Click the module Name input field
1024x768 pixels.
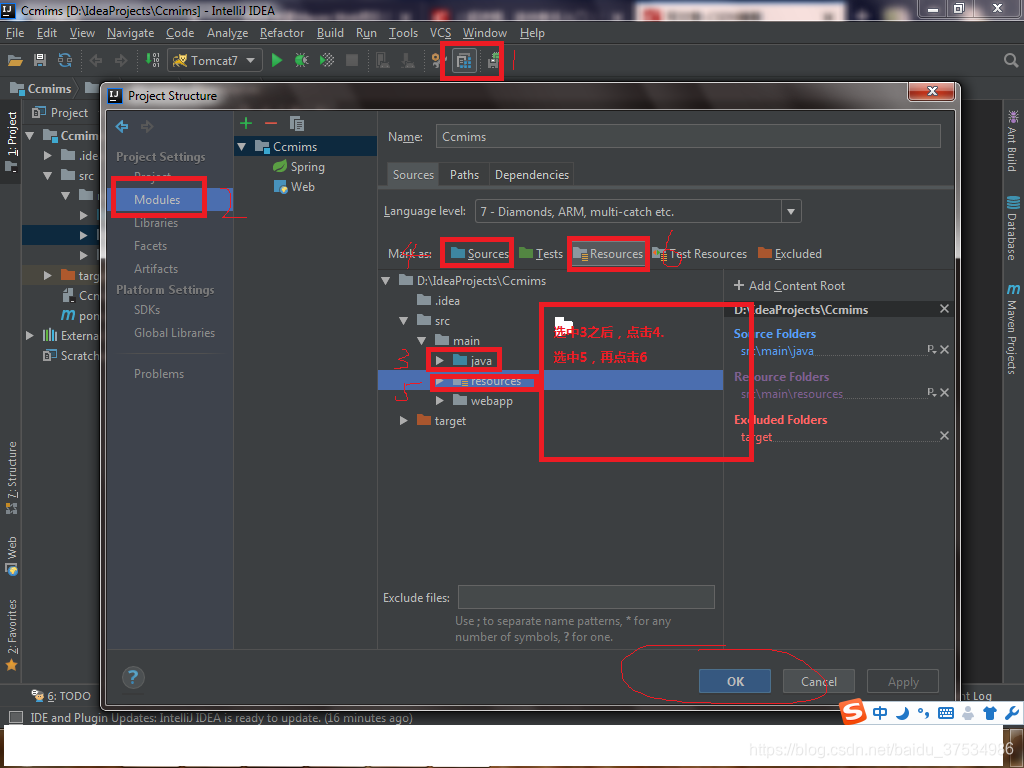[688, 136]
